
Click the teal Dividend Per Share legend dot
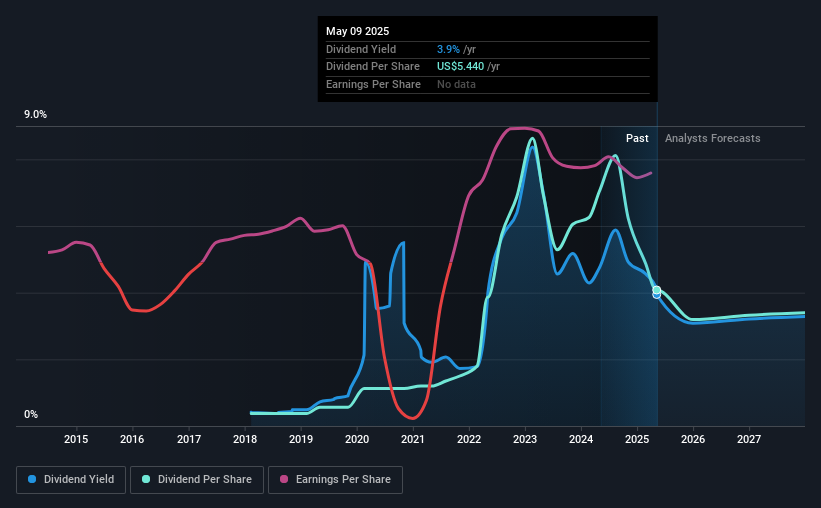coord(146,479)
